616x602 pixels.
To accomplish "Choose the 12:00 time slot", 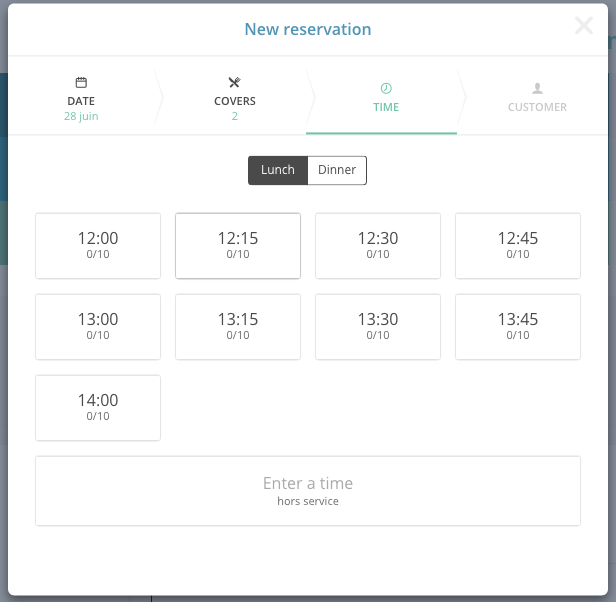I will 98,246.
